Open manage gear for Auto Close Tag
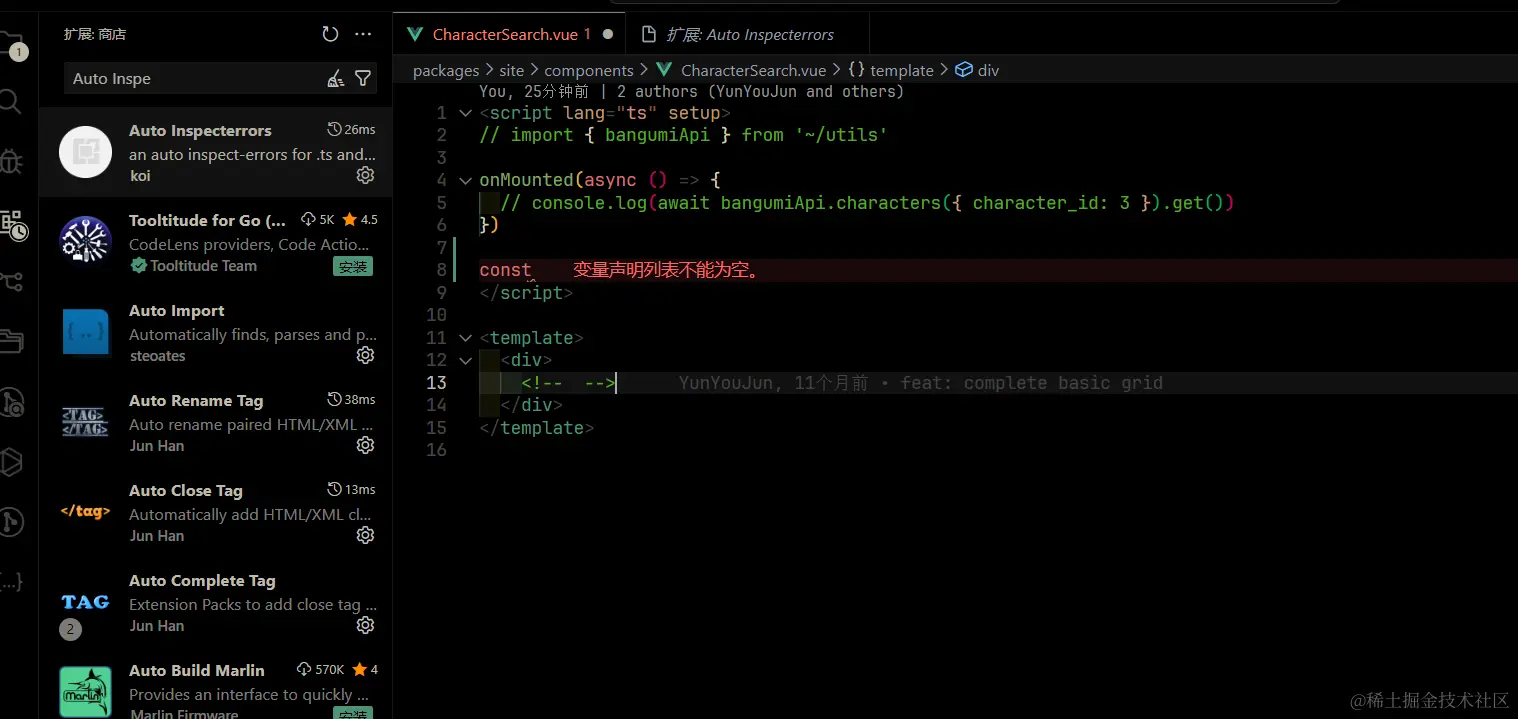1518x719 pixels. 365,535
